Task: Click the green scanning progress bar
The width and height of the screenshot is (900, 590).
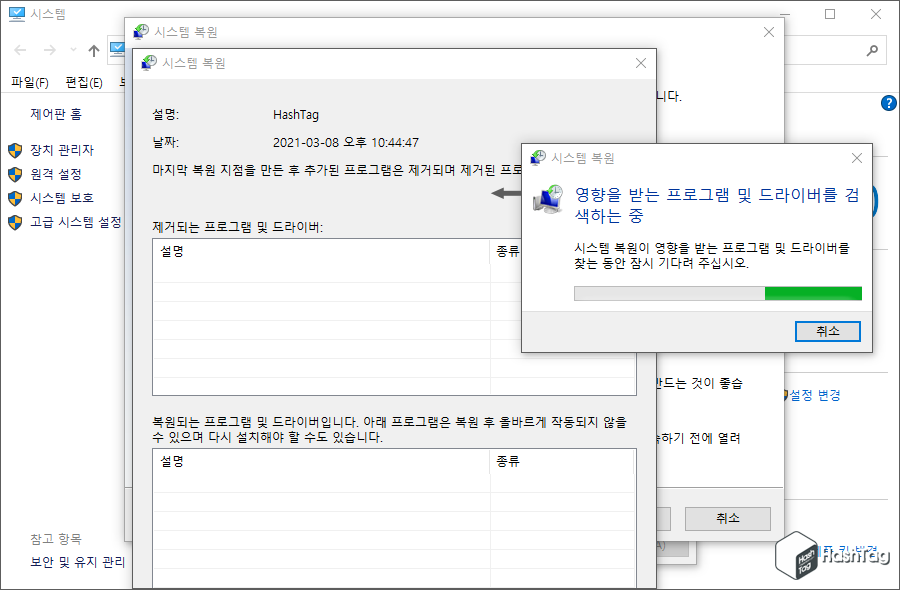Action: pos(814,293)
